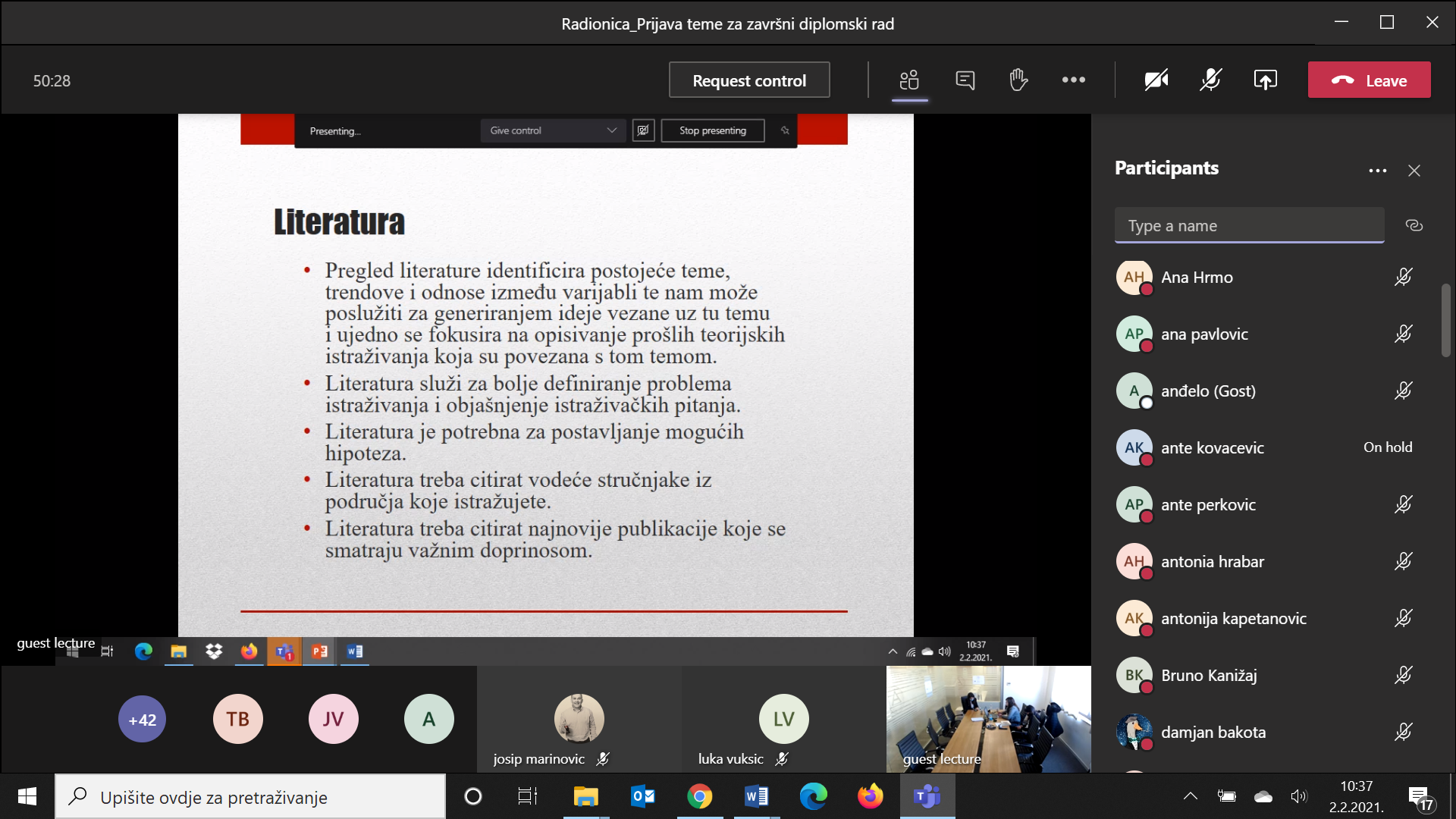Open the conversation chat icon
This screenshot has width=1456, height=819.
pos(965,80)
